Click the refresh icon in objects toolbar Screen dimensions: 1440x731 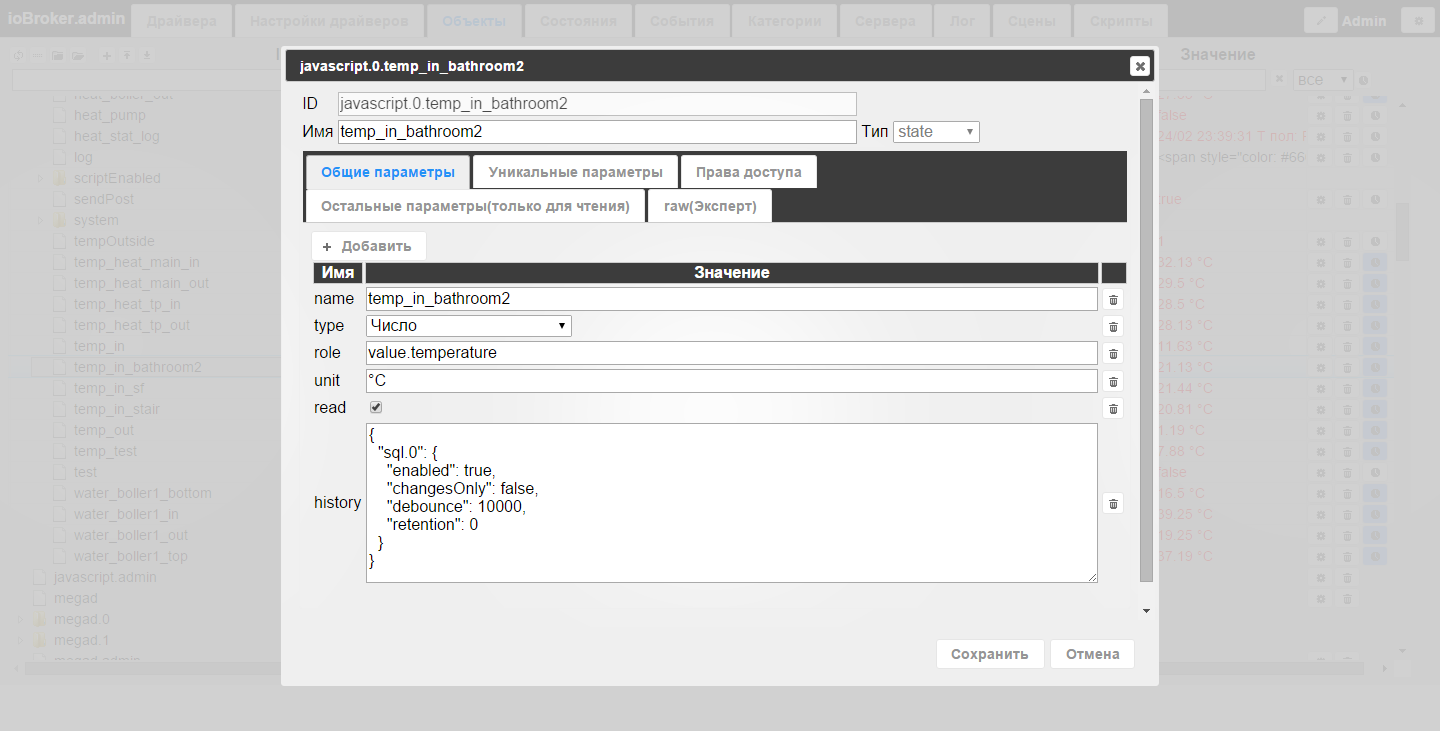(x=18, y=55)
